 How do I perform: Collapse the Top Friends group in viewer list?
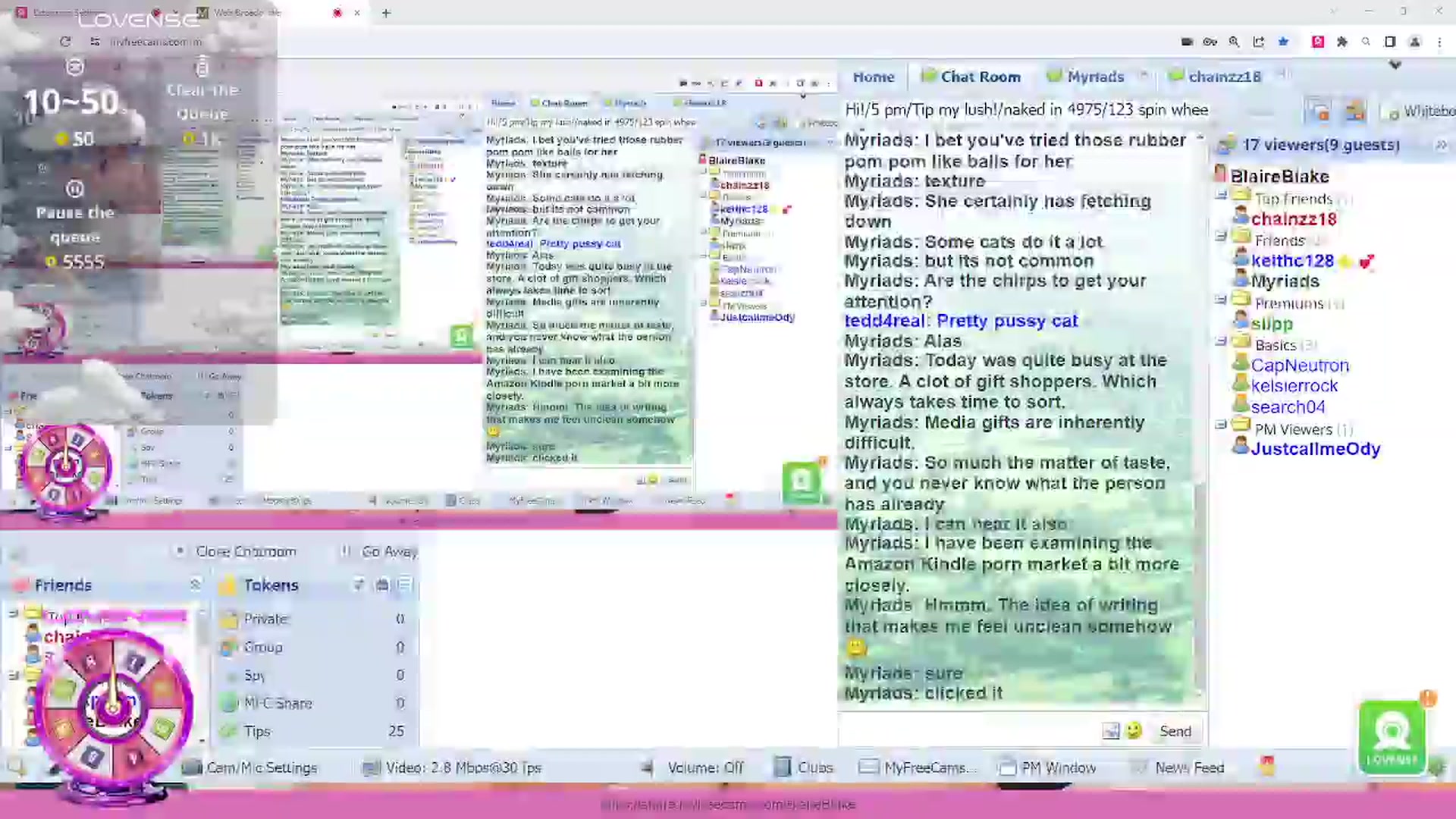pos(1221,195)
